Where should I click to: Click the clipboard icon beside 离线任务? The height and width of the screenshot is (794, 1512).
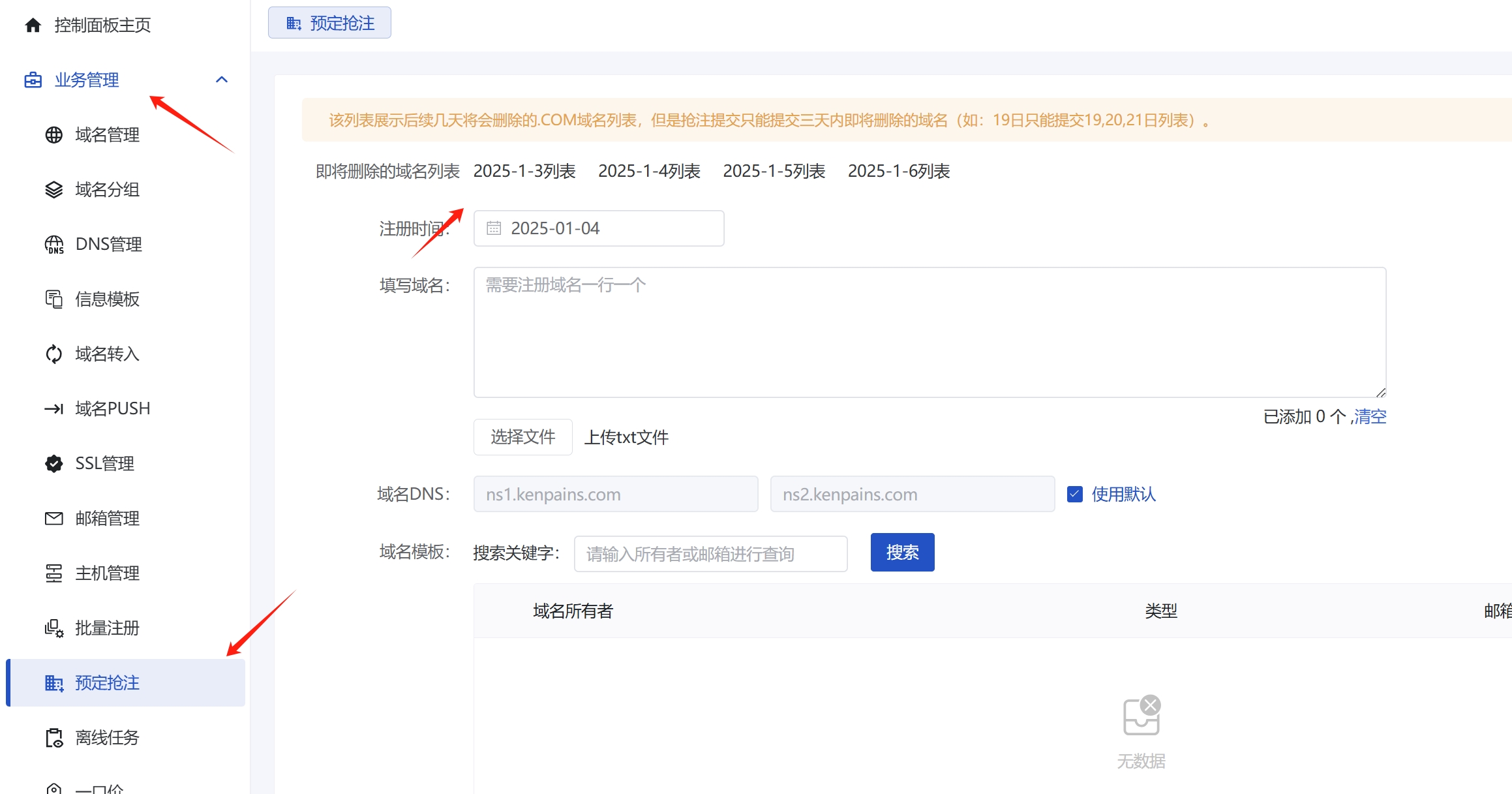click(x=53, y=738)
